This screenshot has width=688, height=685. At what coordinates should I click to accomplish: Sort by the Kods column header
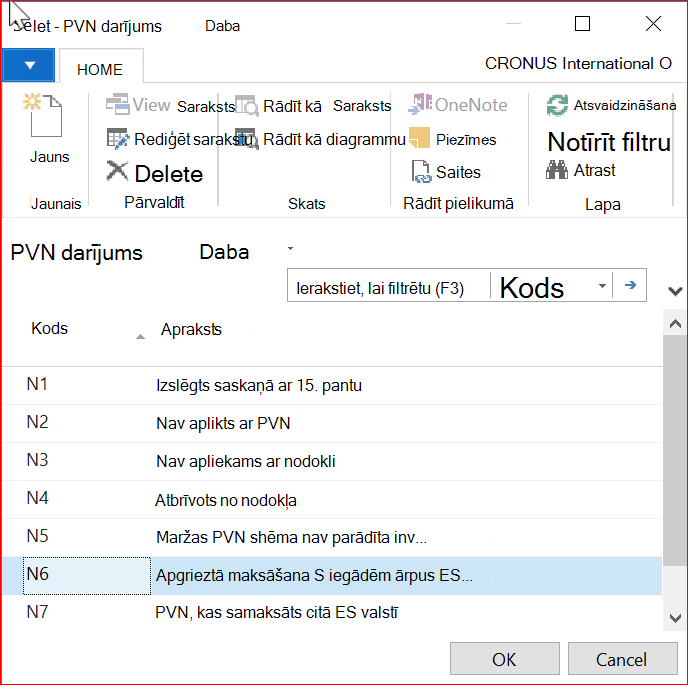click(x=49, y=328)
